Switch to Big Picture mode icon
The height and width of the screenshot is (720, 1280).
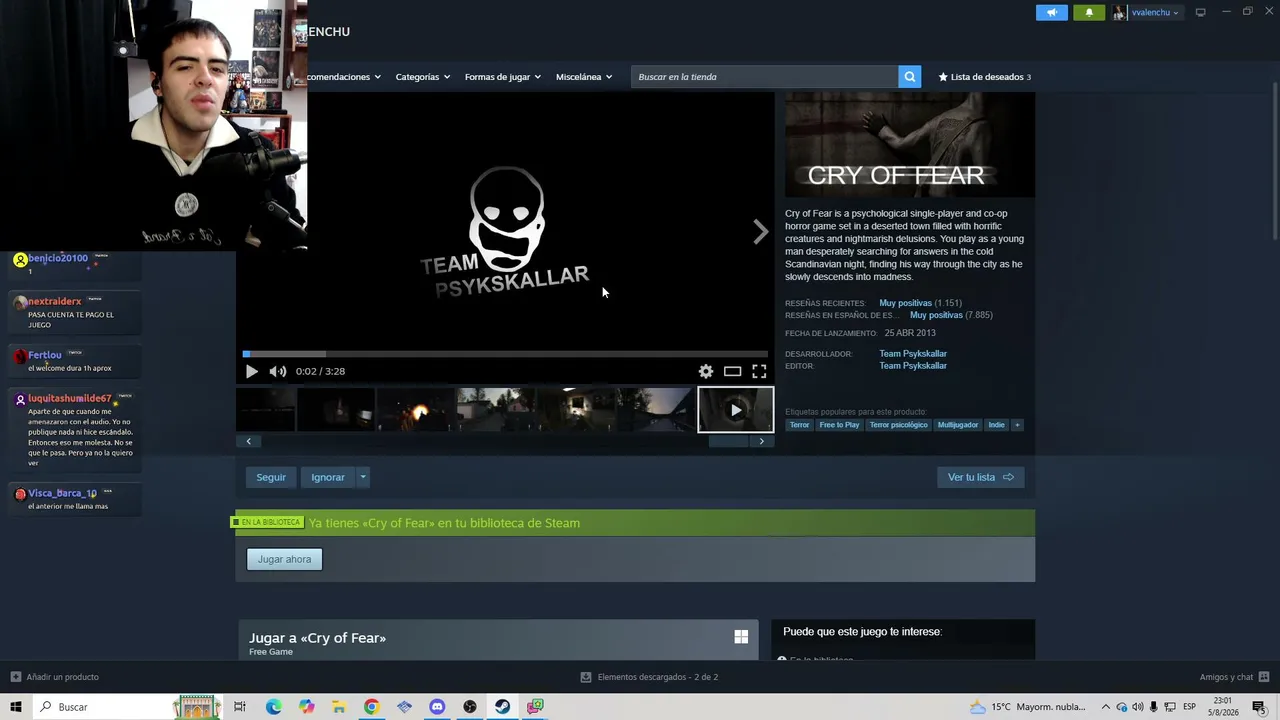(1200, 12)
